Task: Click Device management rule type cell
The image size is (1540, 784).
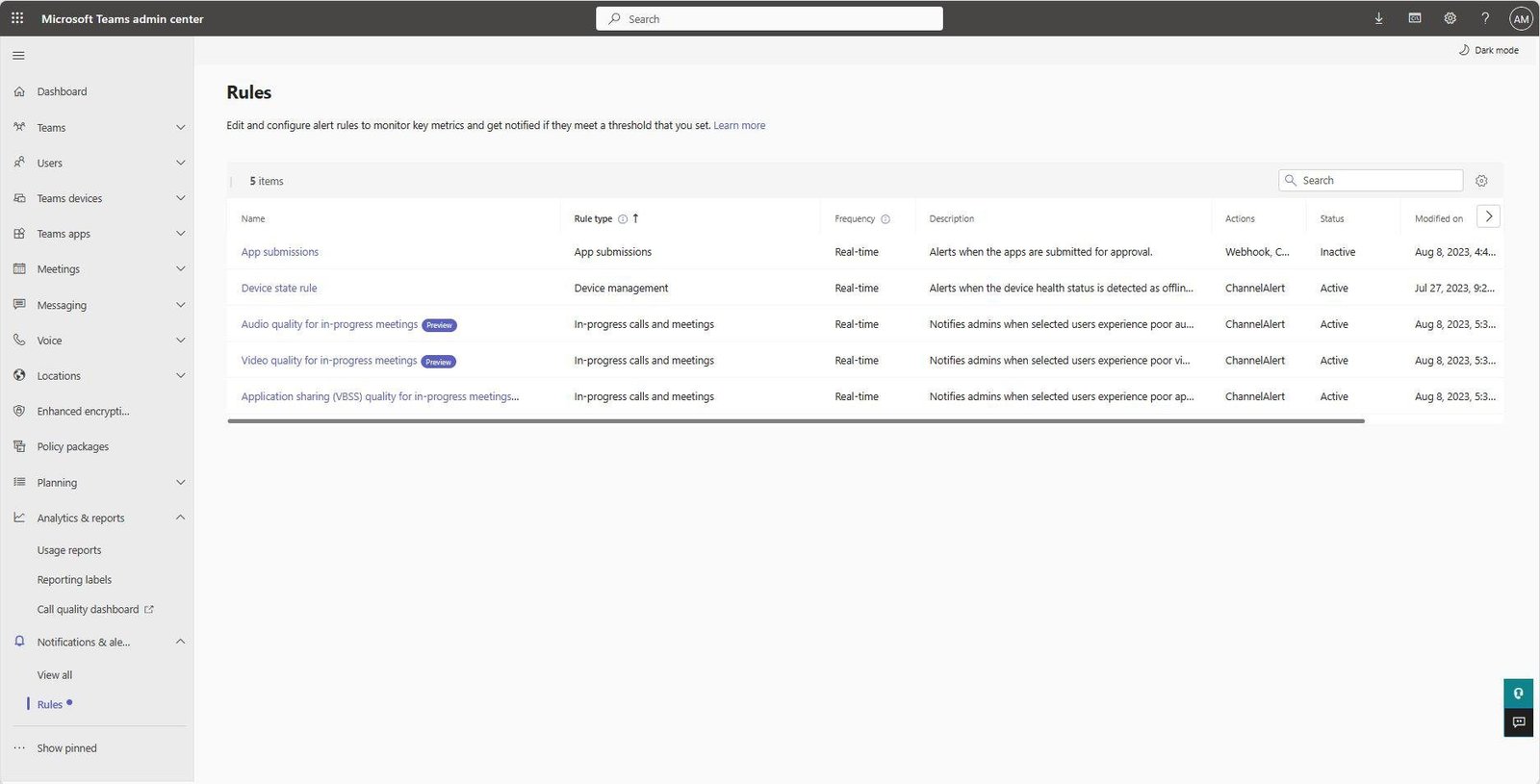Action: tap(621, 289)
